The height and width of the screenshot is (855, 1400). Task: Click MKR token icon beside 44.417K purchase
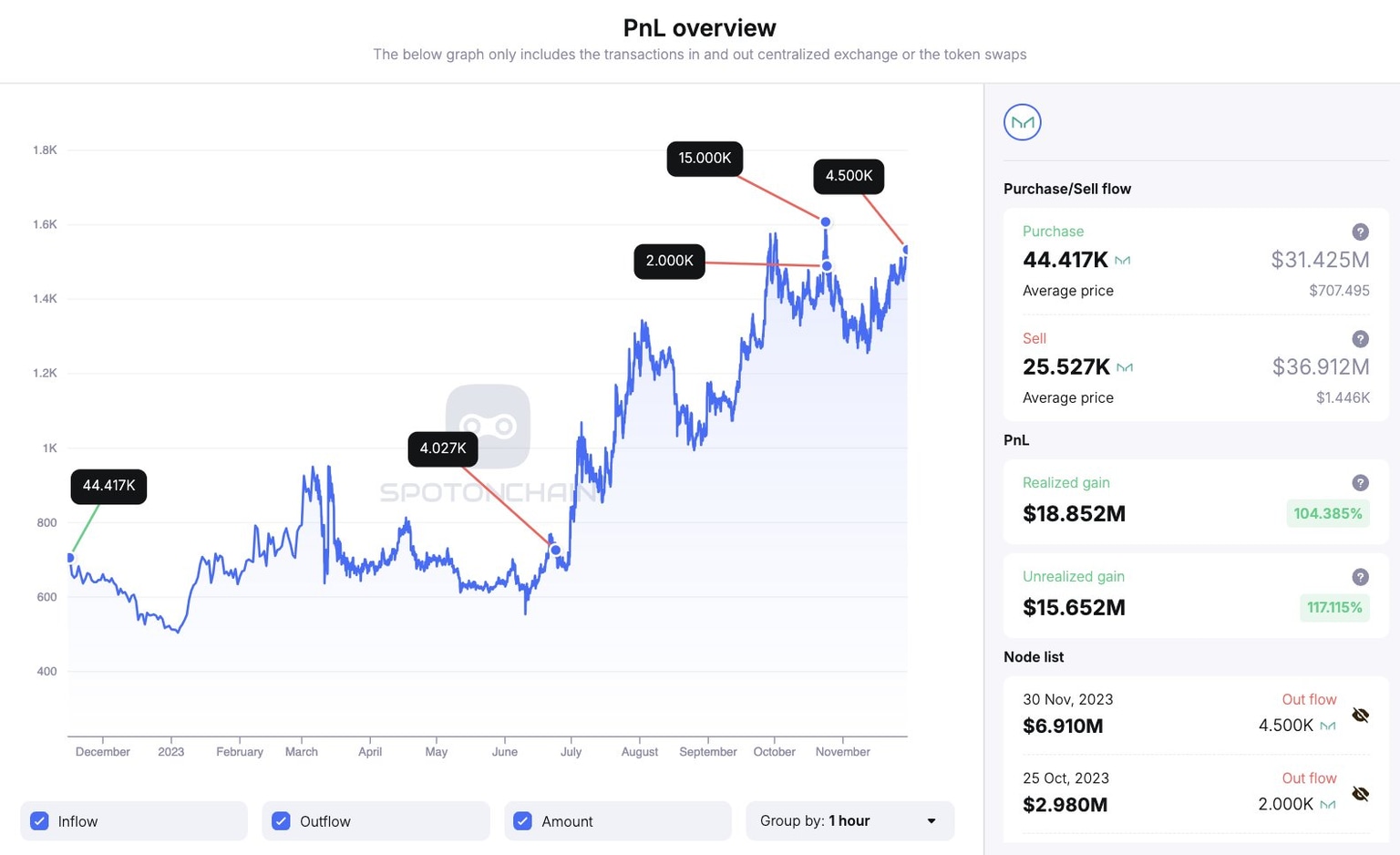[x=1123, y=261]
